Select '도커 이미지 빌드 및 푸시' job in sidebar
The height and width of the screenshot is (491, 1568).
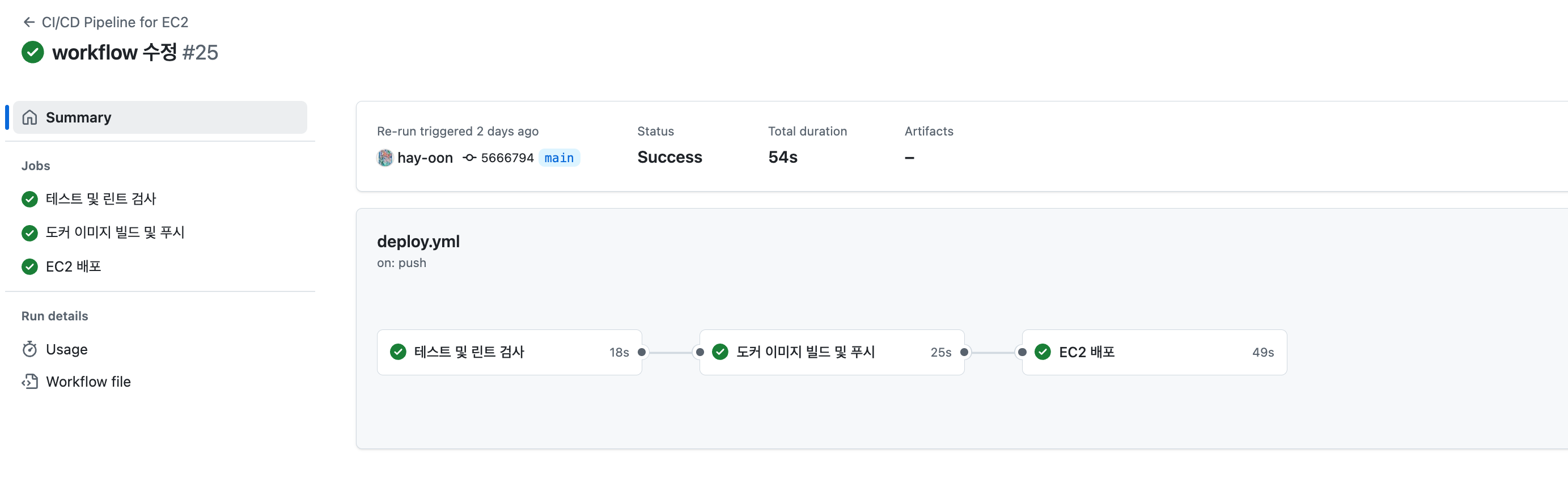point(116,232)
